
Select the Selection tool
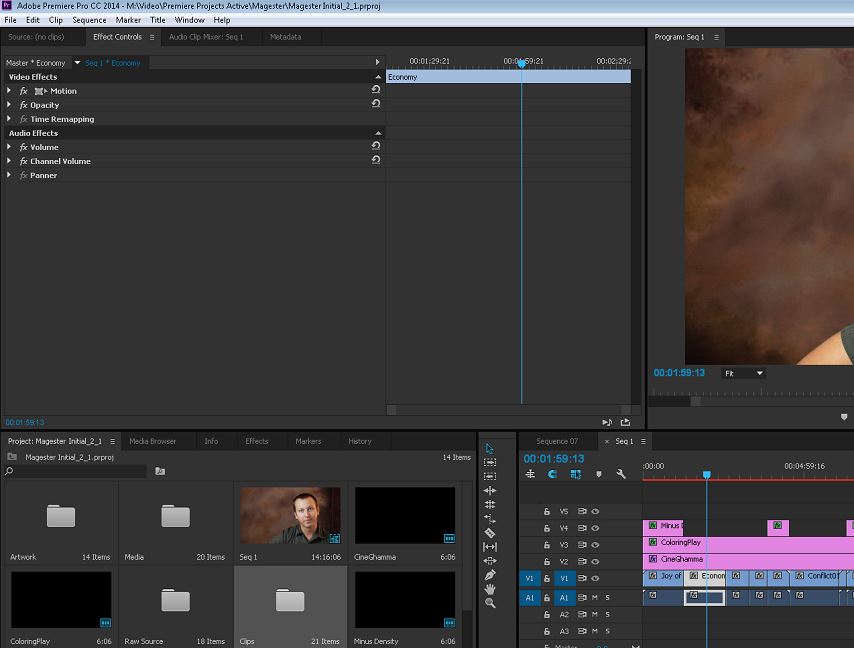point(490,446)
